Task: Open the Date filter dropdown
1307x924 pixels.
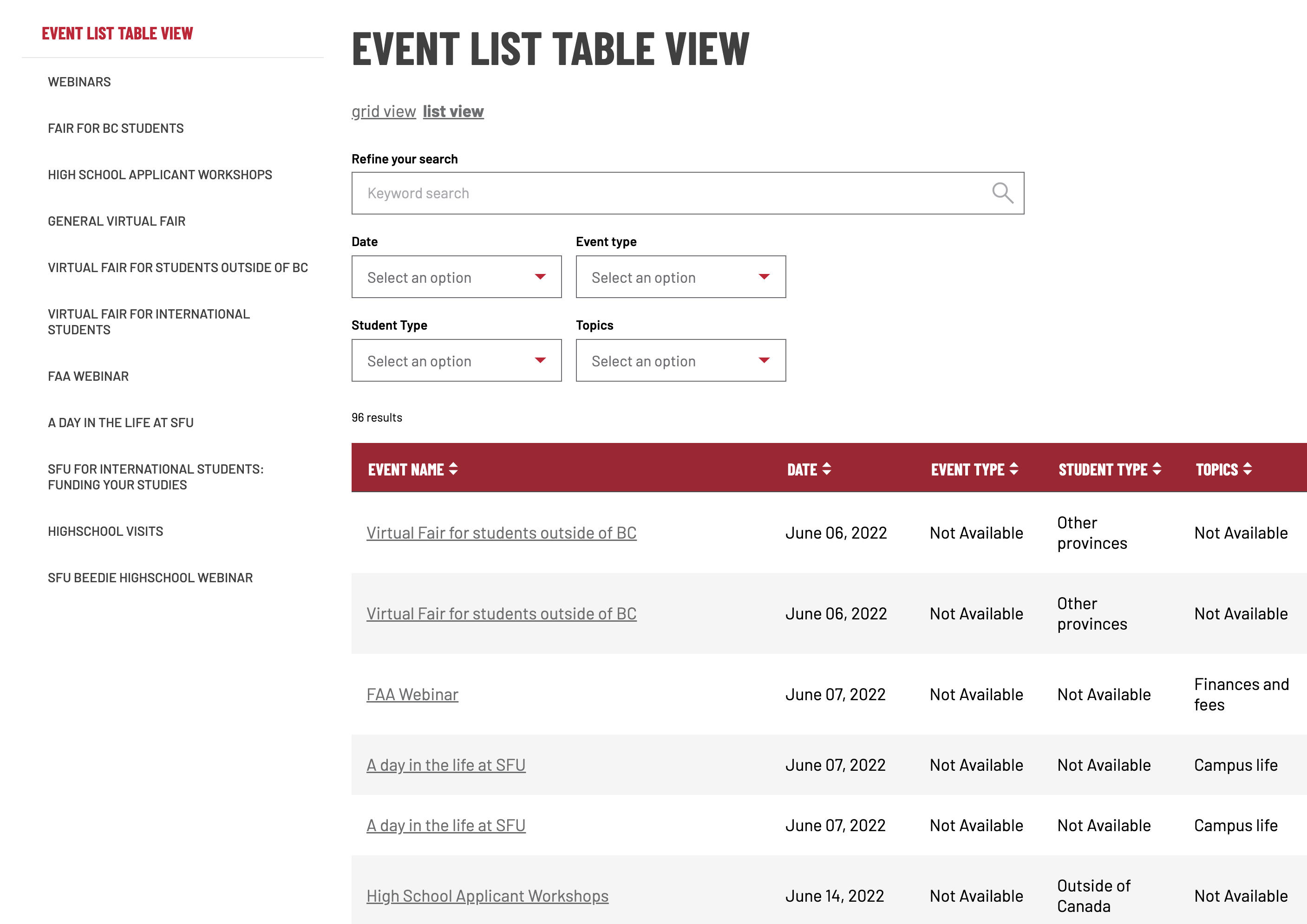Action: click(456, 277)
